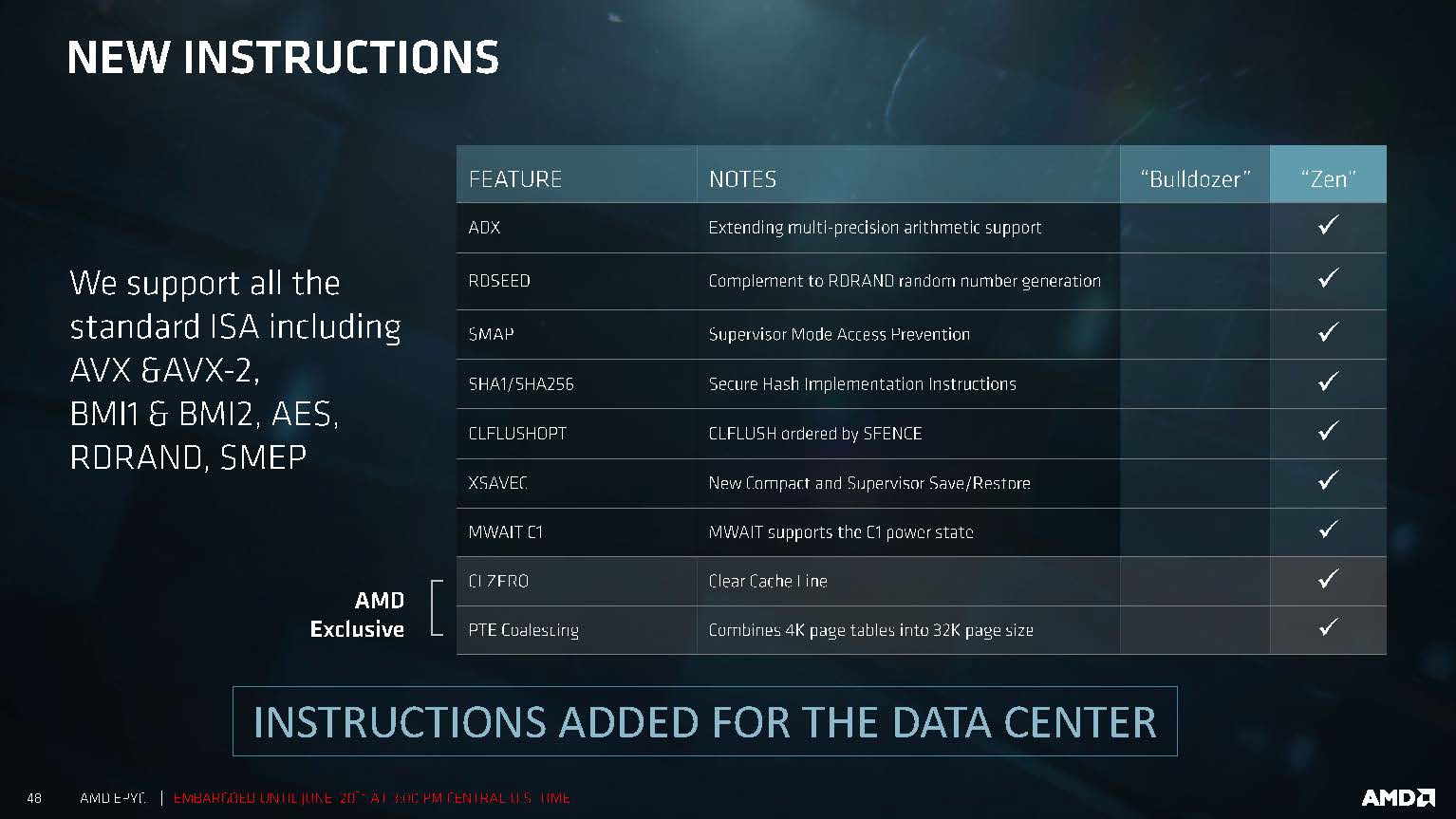Click the checkmark in the ADX row
Image resolution: width=1456 pixels, height=819 pixels.
point(1329,225)
